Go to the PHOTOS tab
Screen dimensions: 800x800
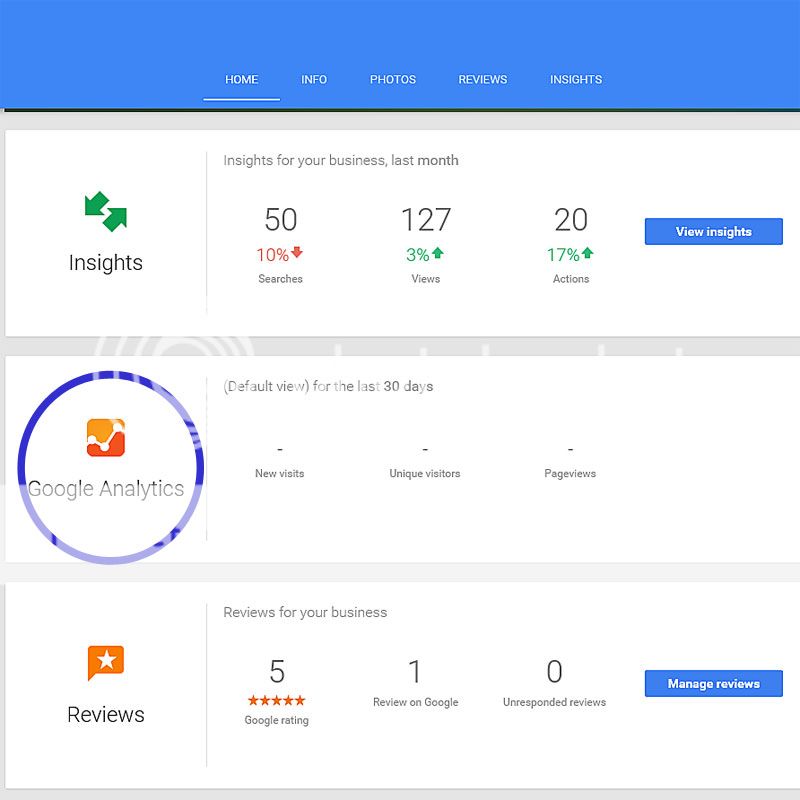(393, 80)
